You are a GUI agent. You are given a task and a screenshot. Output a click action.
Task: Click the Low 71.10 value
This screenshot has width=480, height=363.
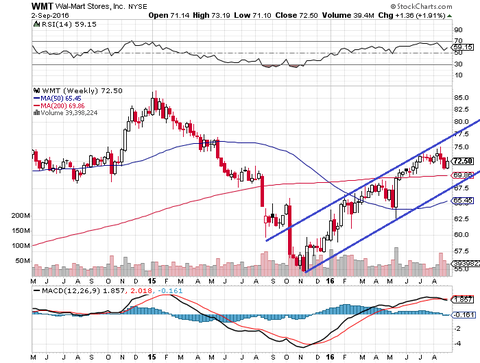pyautogui.click(x=252, y=15)
